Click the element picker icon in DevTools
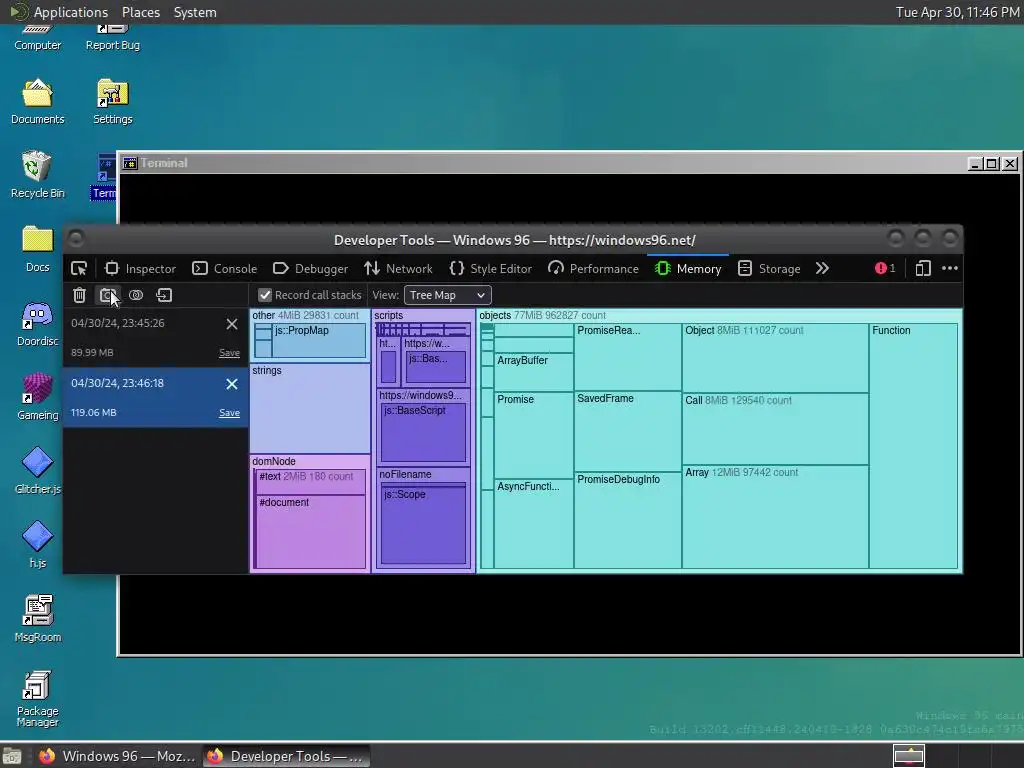 (79, 268)
